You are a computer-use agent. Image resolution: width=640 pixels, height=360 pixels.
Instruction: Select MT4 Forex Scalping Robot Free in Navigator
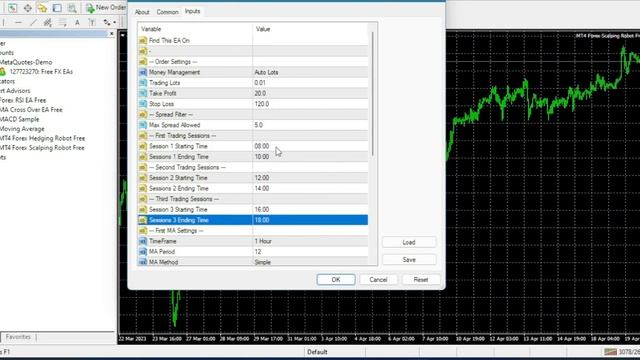(x=42, y=148)
